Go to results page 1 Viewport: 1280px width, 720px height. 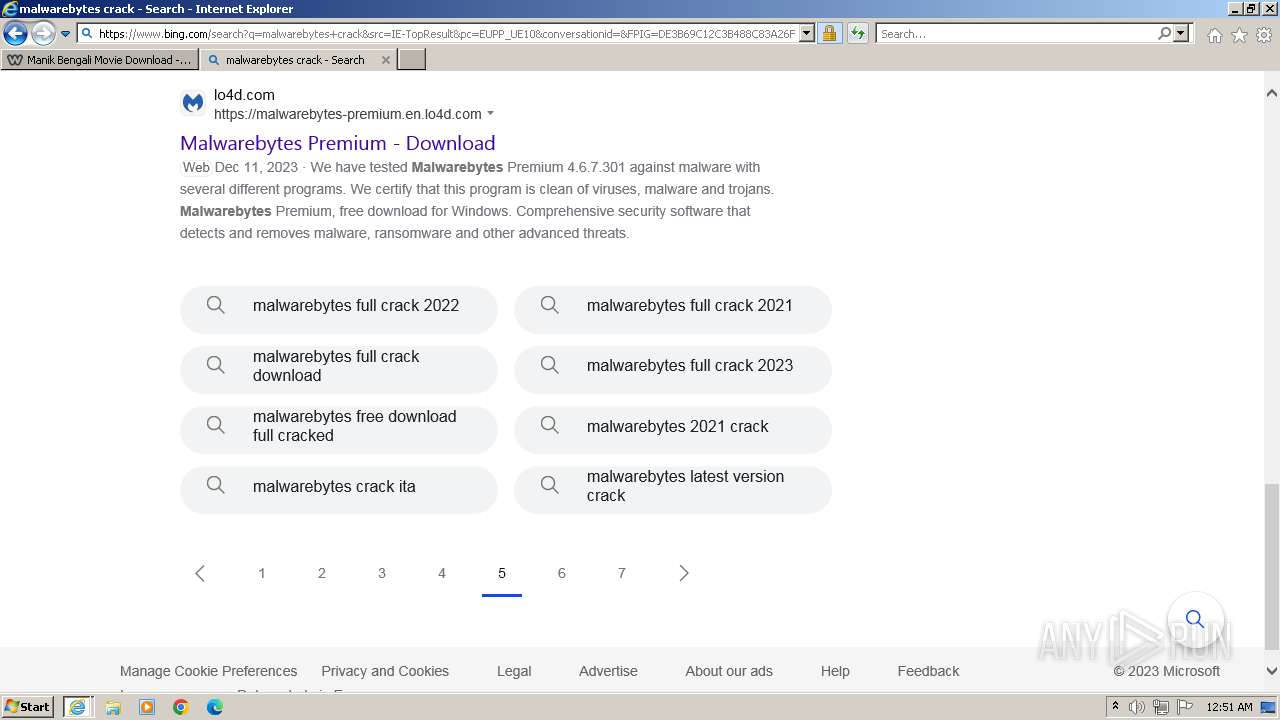262,573
